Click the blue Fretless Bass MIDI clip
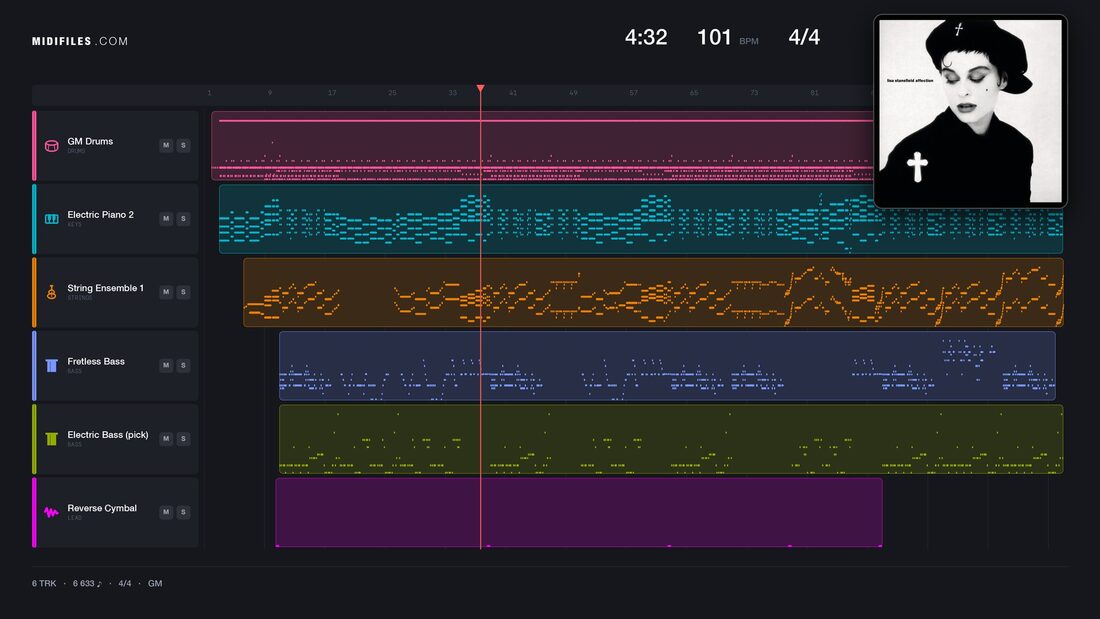Viewport: 1100px width, 619px height. [667, 366]
